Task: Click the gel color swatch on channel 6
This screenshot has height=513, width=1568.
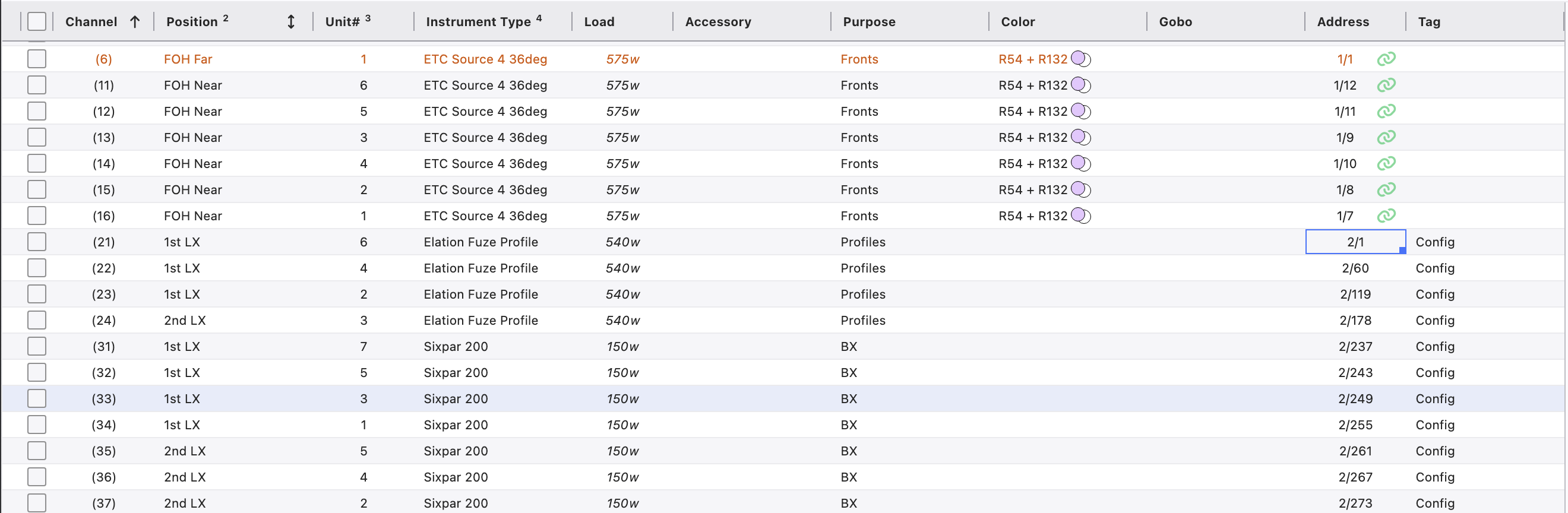Action: [x=1080, y=59]
